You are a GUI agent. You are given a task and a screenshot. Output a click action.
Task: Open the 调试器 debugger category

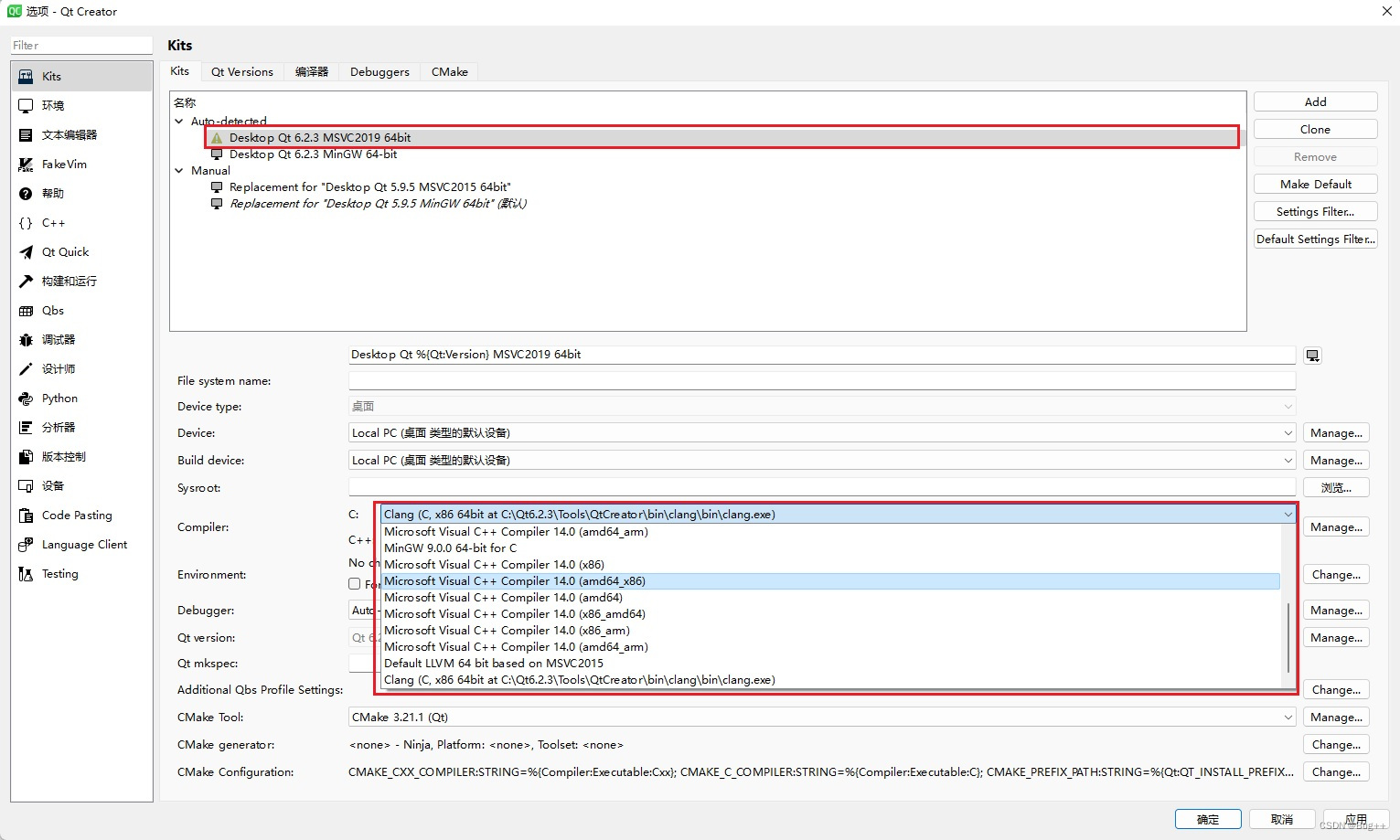coord(81,339)
